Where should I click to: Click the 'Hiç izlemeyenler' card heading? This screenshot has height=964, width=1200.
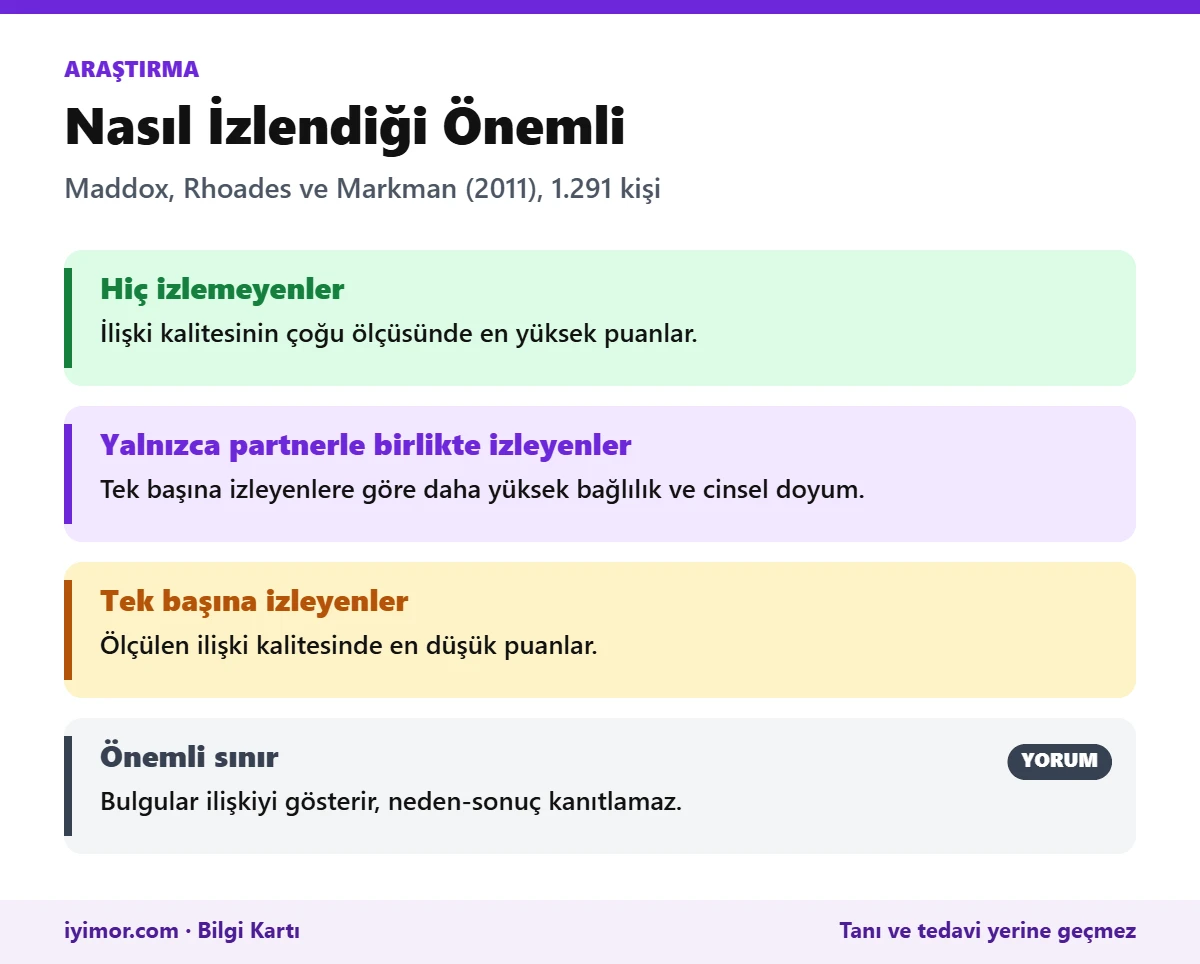222,290
